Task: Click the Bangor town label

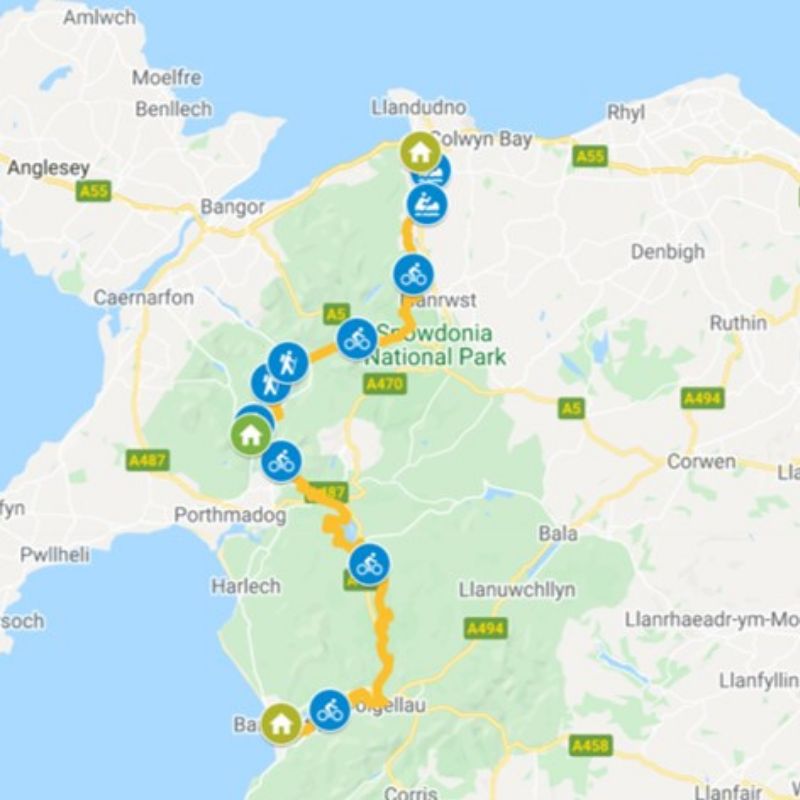Action: (233, 207)
